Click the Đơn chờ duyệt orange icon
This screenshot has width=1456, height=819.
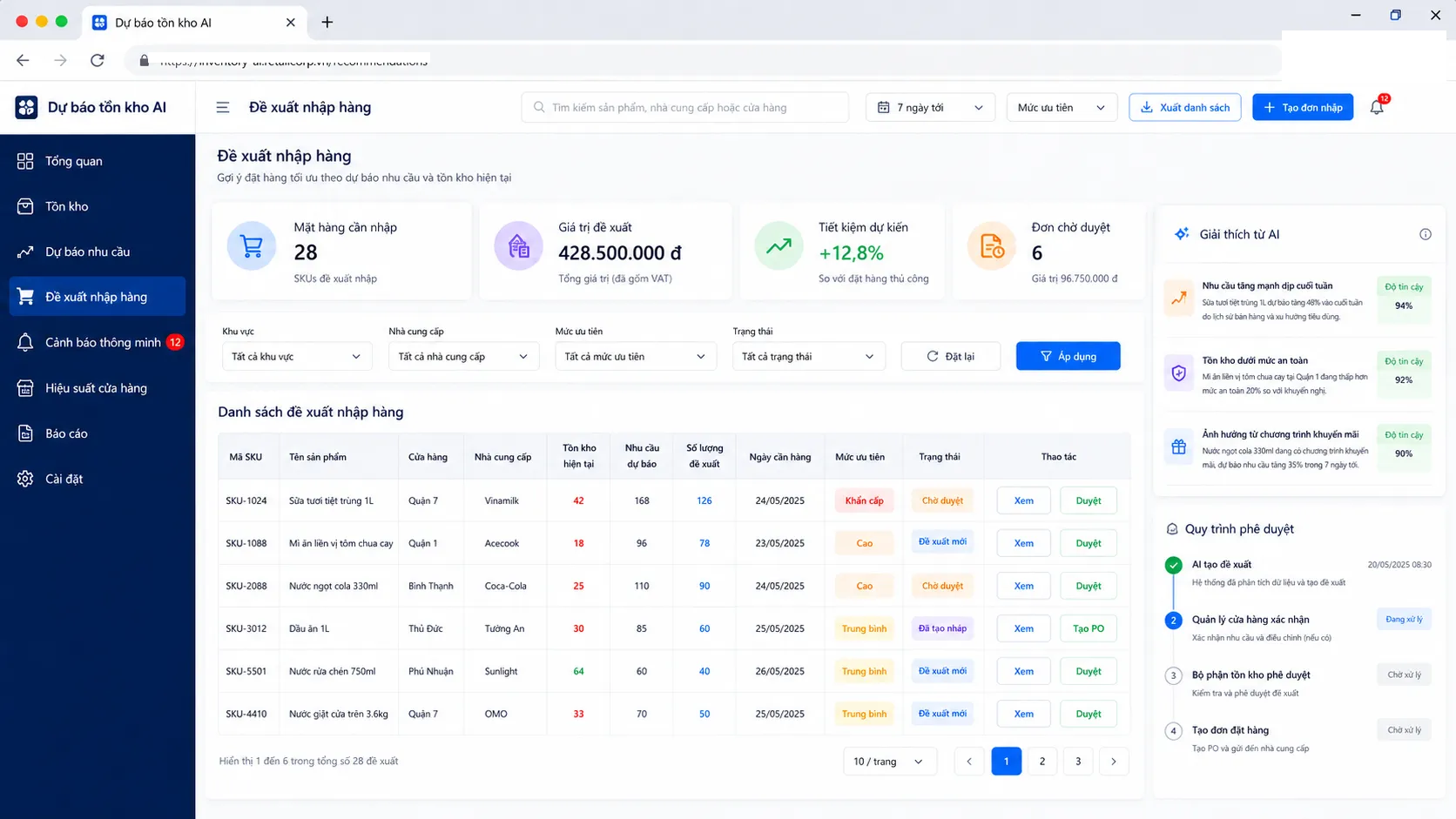(x=991, y=246)
